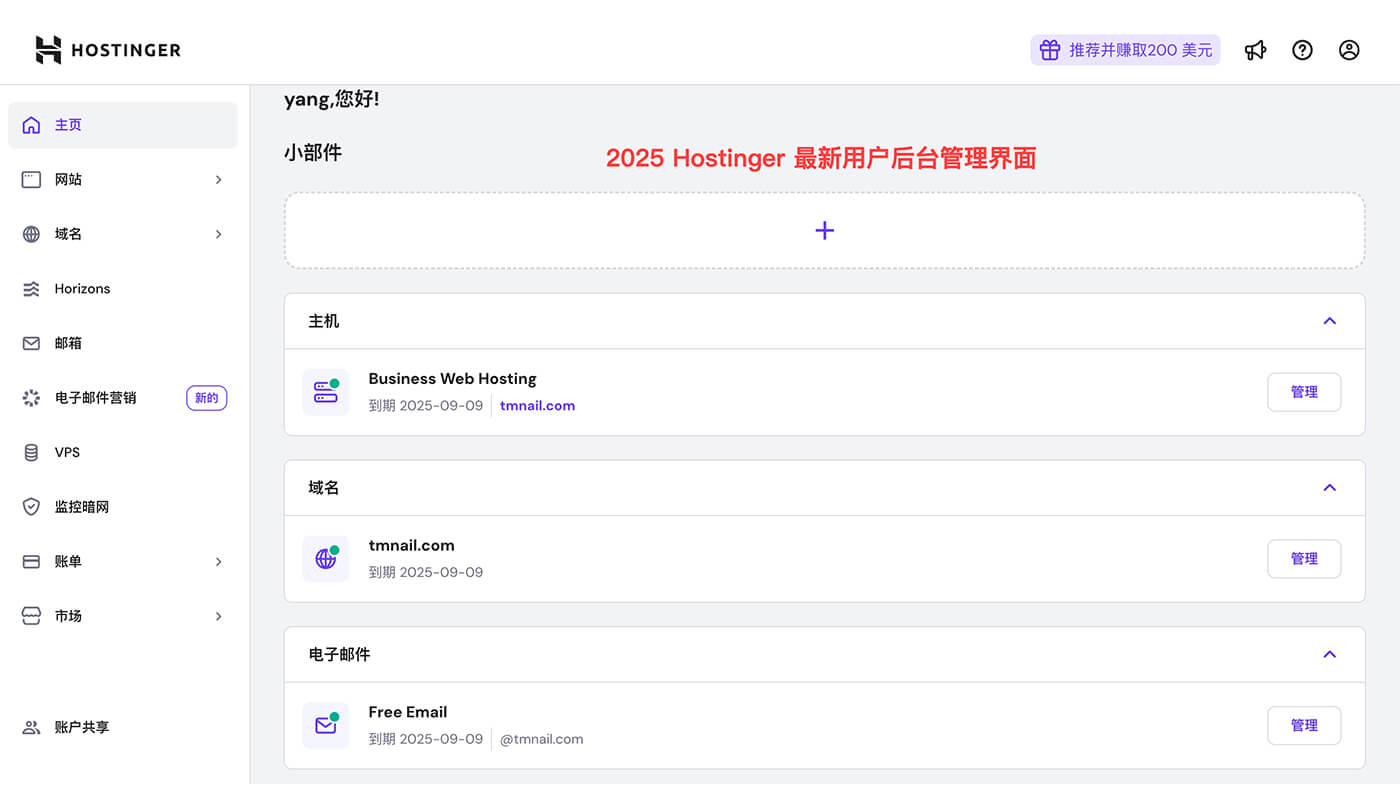The width and height of the screenshot is (1400, 800).
Task: Click the email marketing spinner icon
Action: [32, 398]
